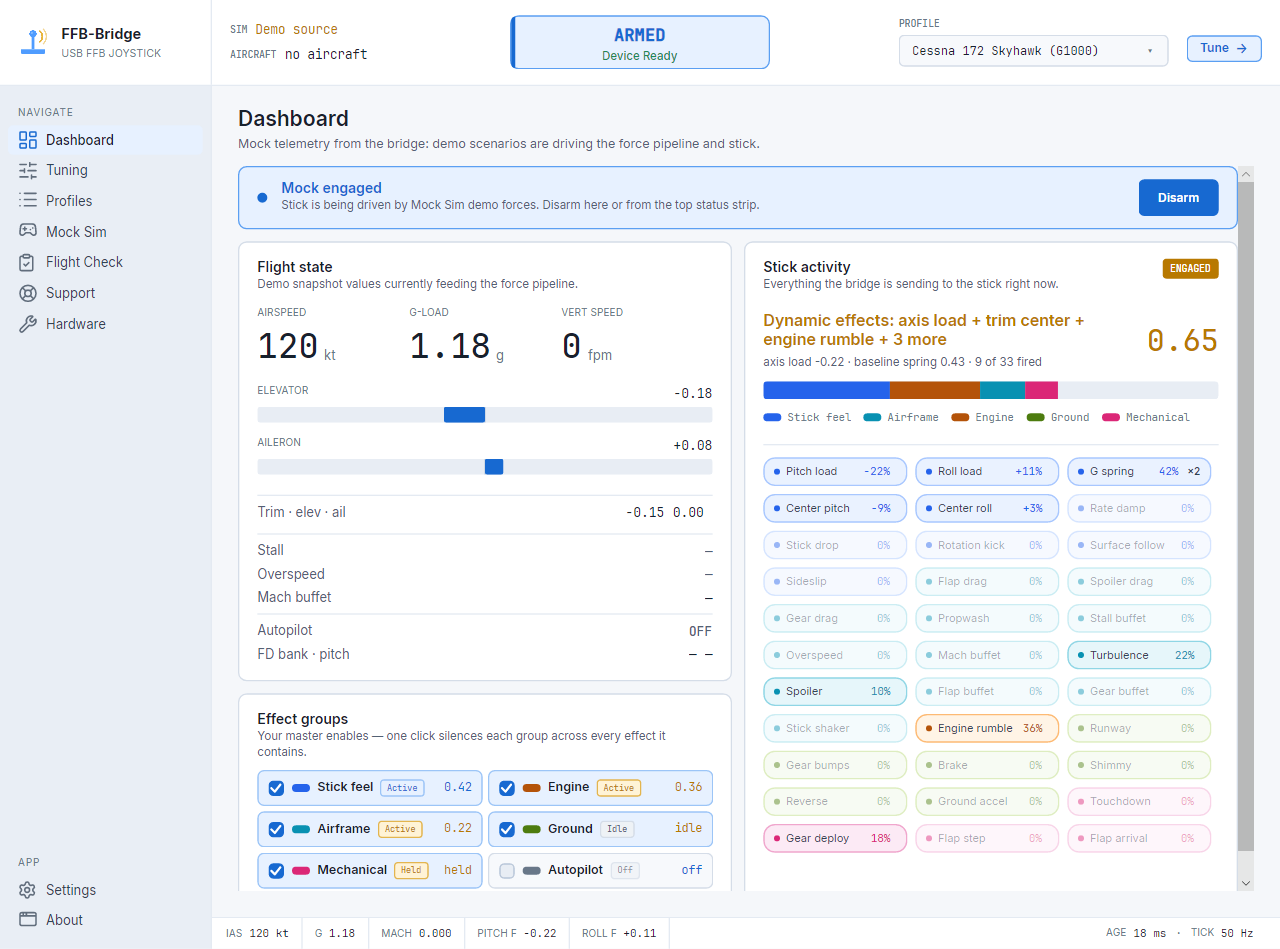
Task: Open Mock Sim via its gamepad icon
Action: (28, 231)
